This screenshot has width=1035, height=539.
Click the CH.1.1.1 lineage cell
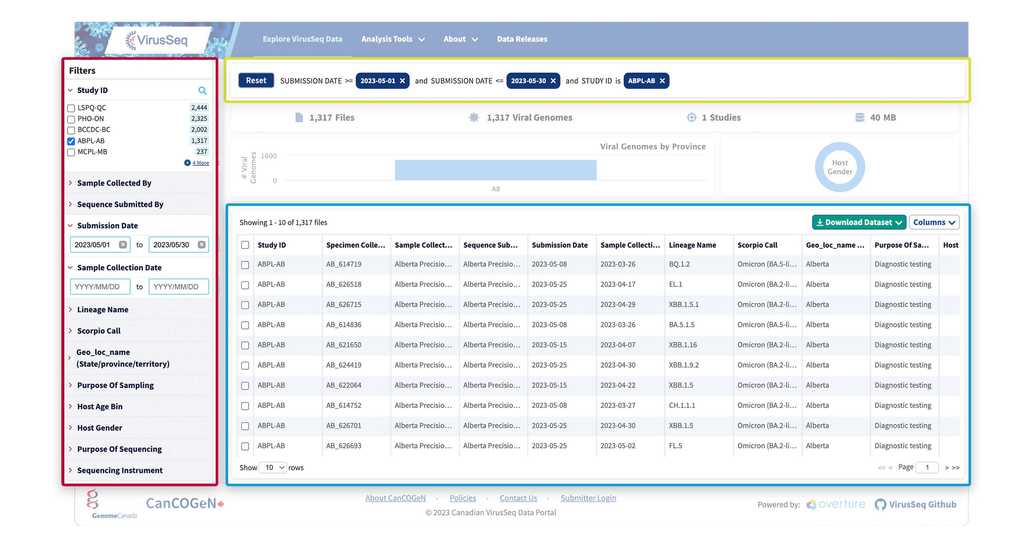point(681,406)
